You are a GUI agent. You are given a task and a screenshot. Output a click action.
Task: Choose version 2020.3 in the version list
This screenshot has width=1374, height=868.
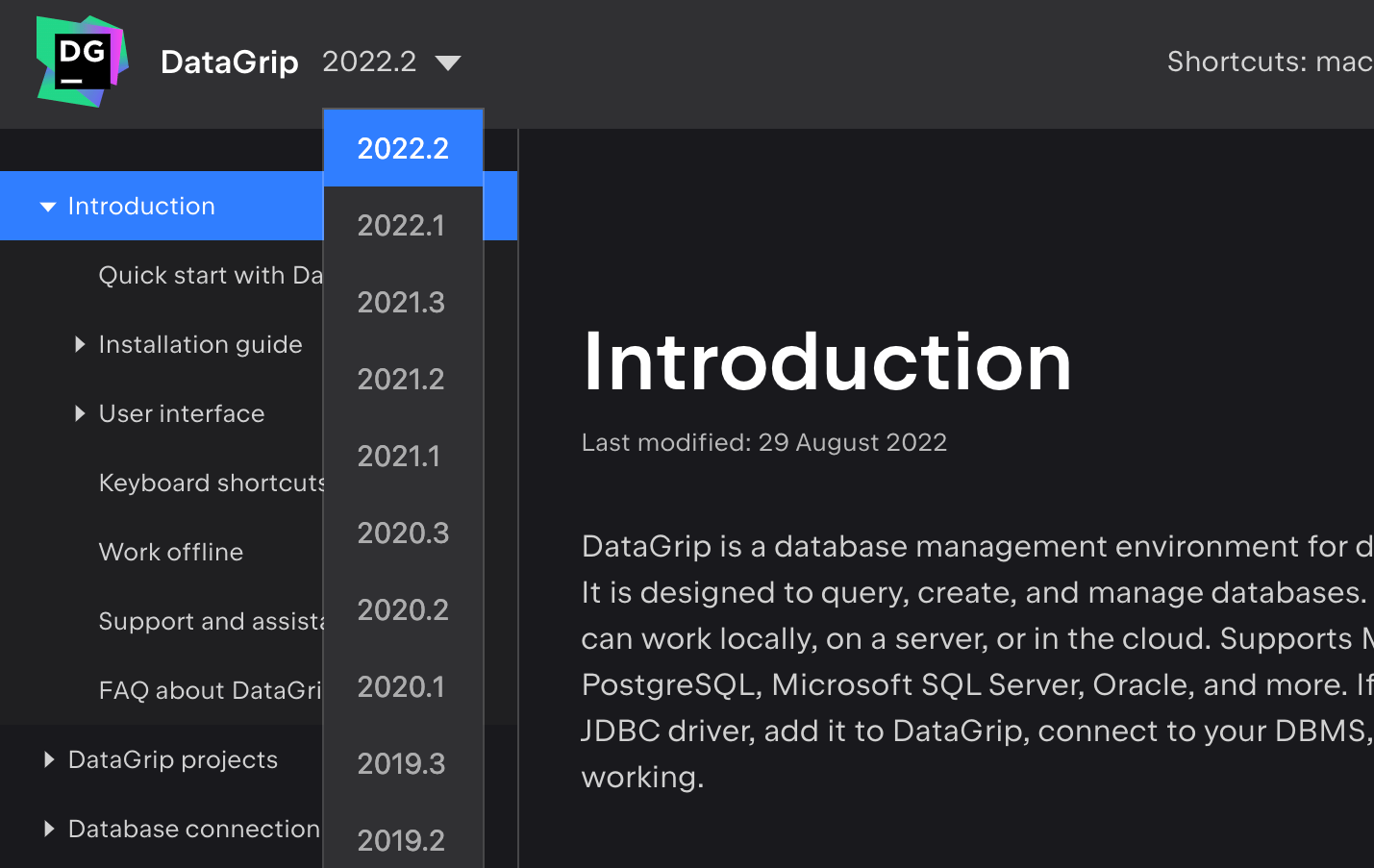[x=403, y=533]
